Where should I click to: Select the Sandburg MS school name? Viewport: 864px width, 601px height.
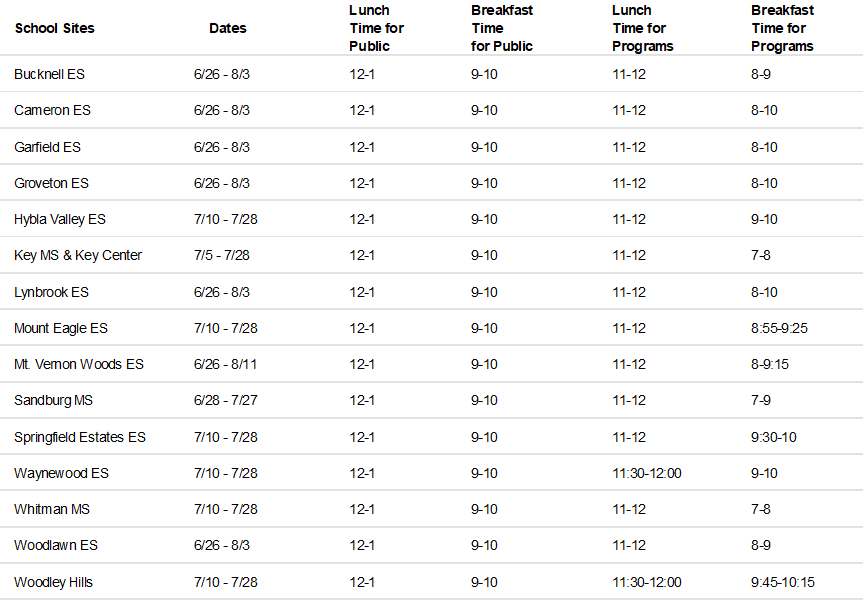click(x=55, y=400)
